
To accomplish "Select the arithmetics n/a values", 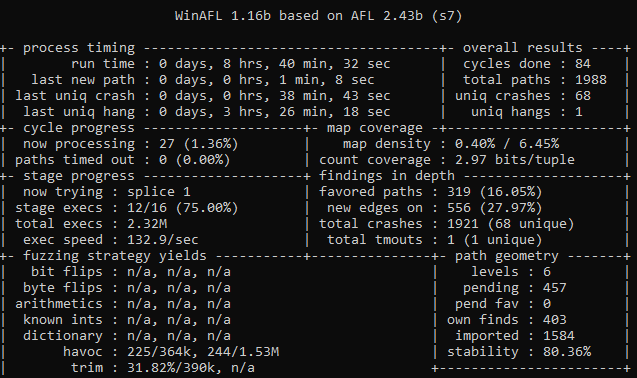I will (x=179, y=304).
